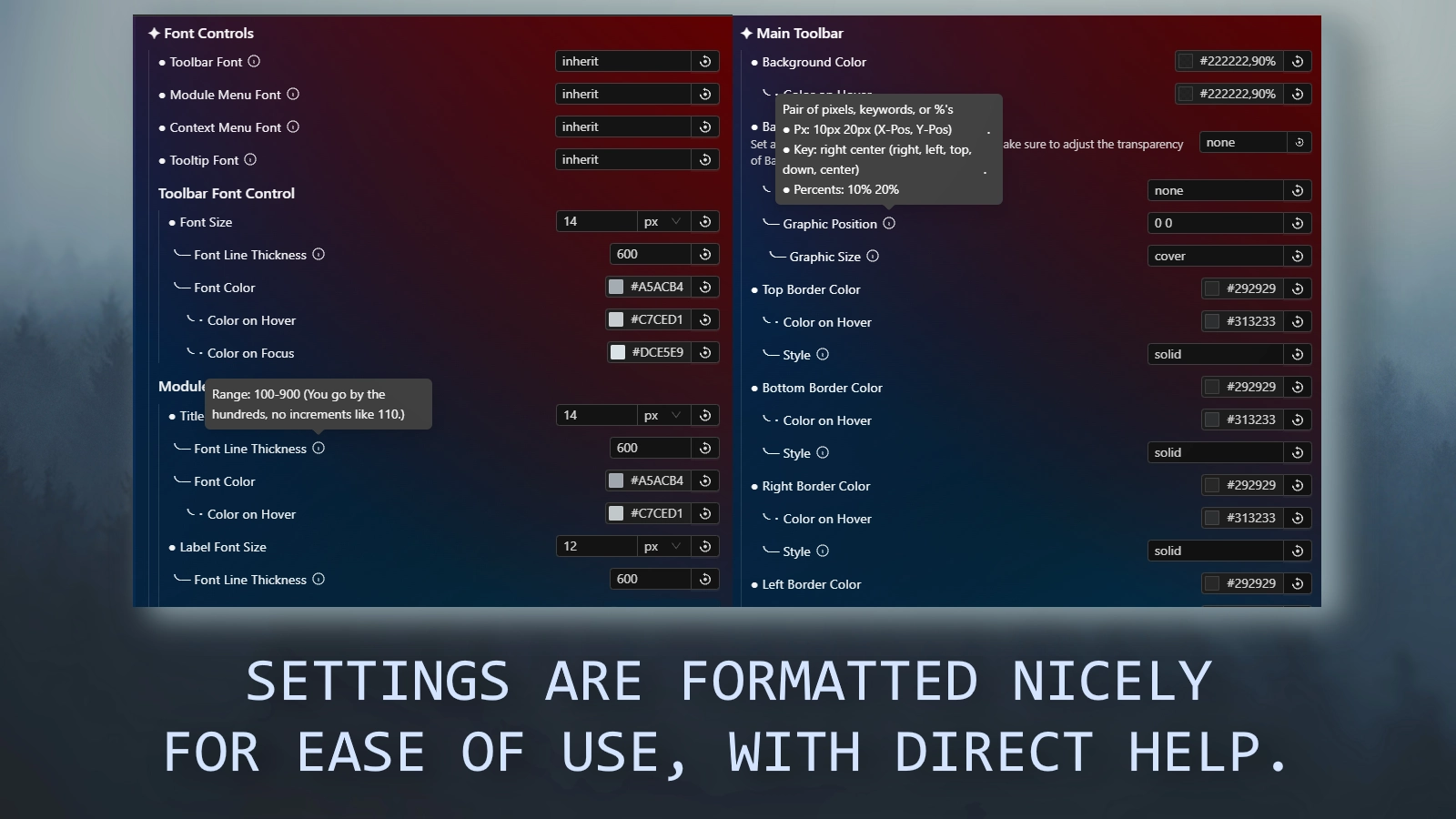This screenshot has height=819, width=1456.
Task: Reset the Bottom Border Color value
Action: (1298, 388)
